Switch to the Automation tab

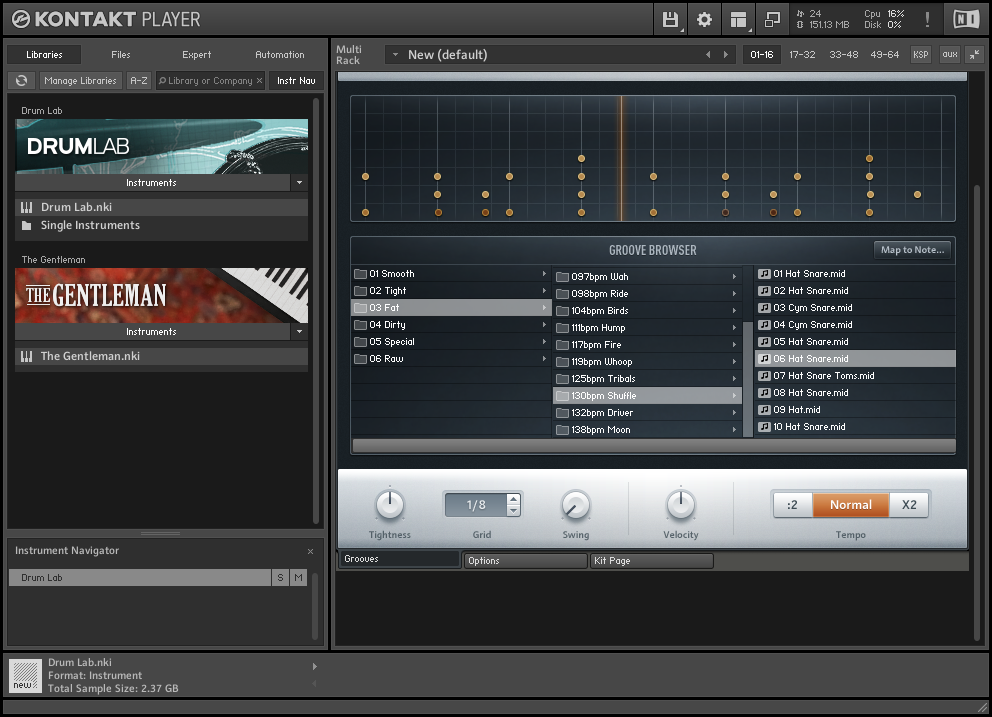(x=280, y=54)
